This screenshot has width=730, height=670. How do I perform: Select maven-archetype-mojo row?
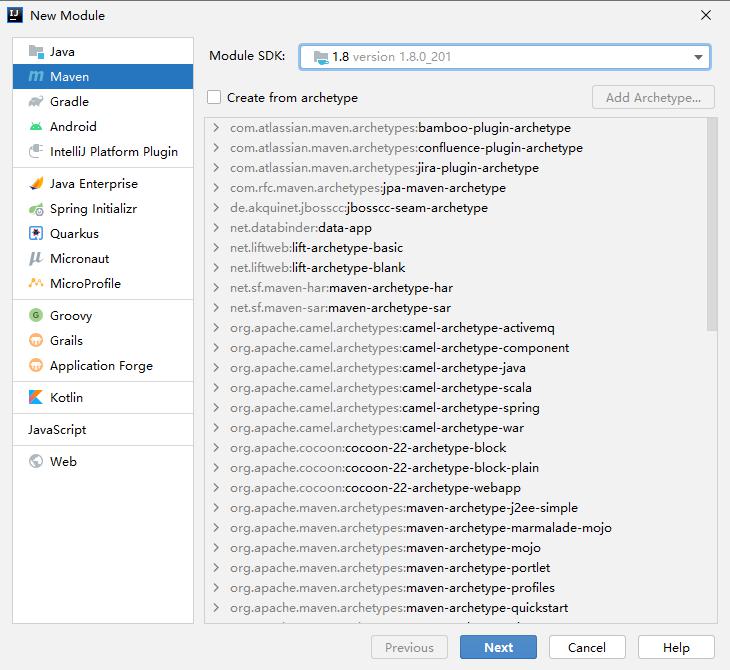tap(456, 548)
